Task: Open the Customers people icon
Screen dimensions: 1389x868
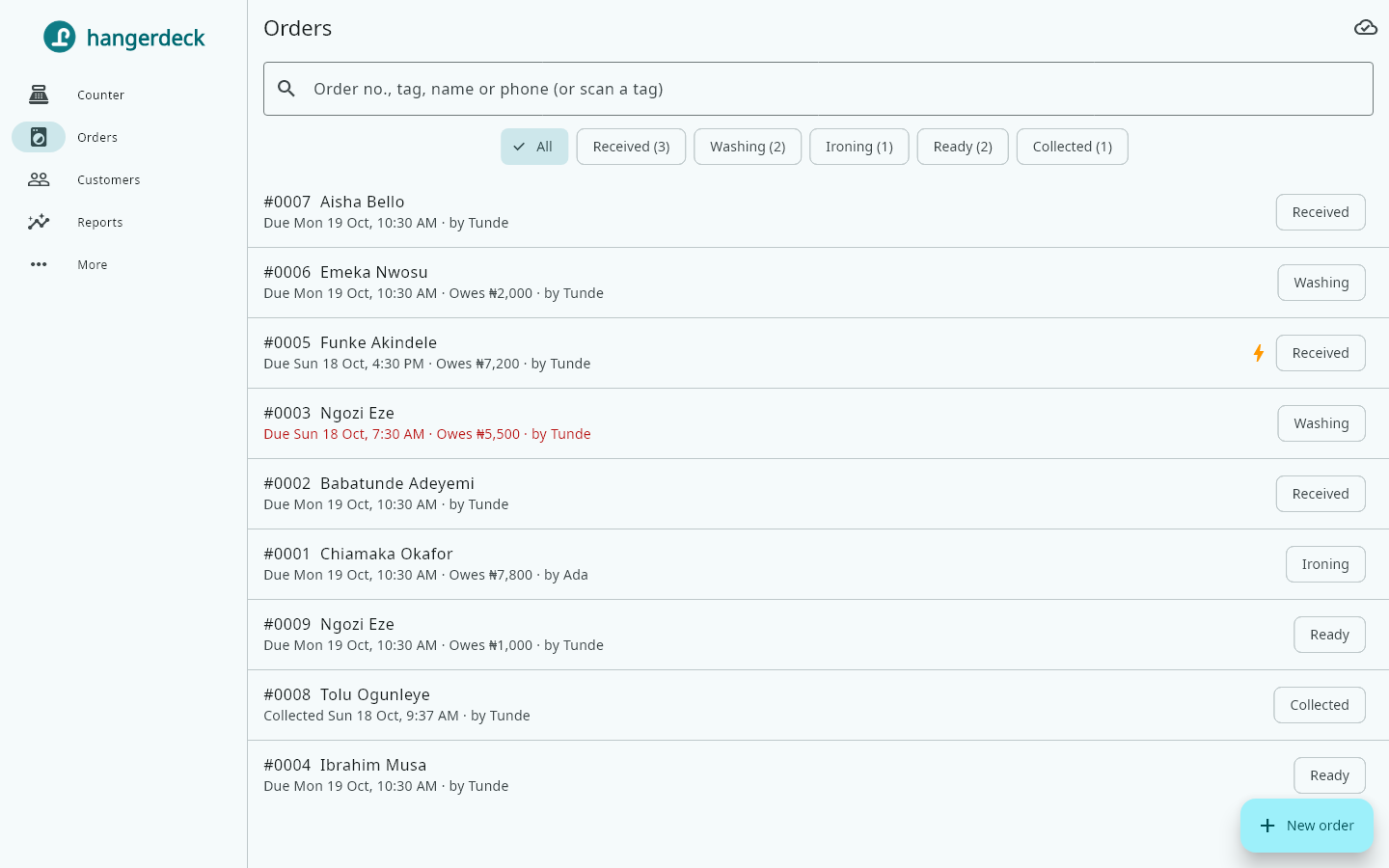Action: pyautogui.click(x=39, y=179)
